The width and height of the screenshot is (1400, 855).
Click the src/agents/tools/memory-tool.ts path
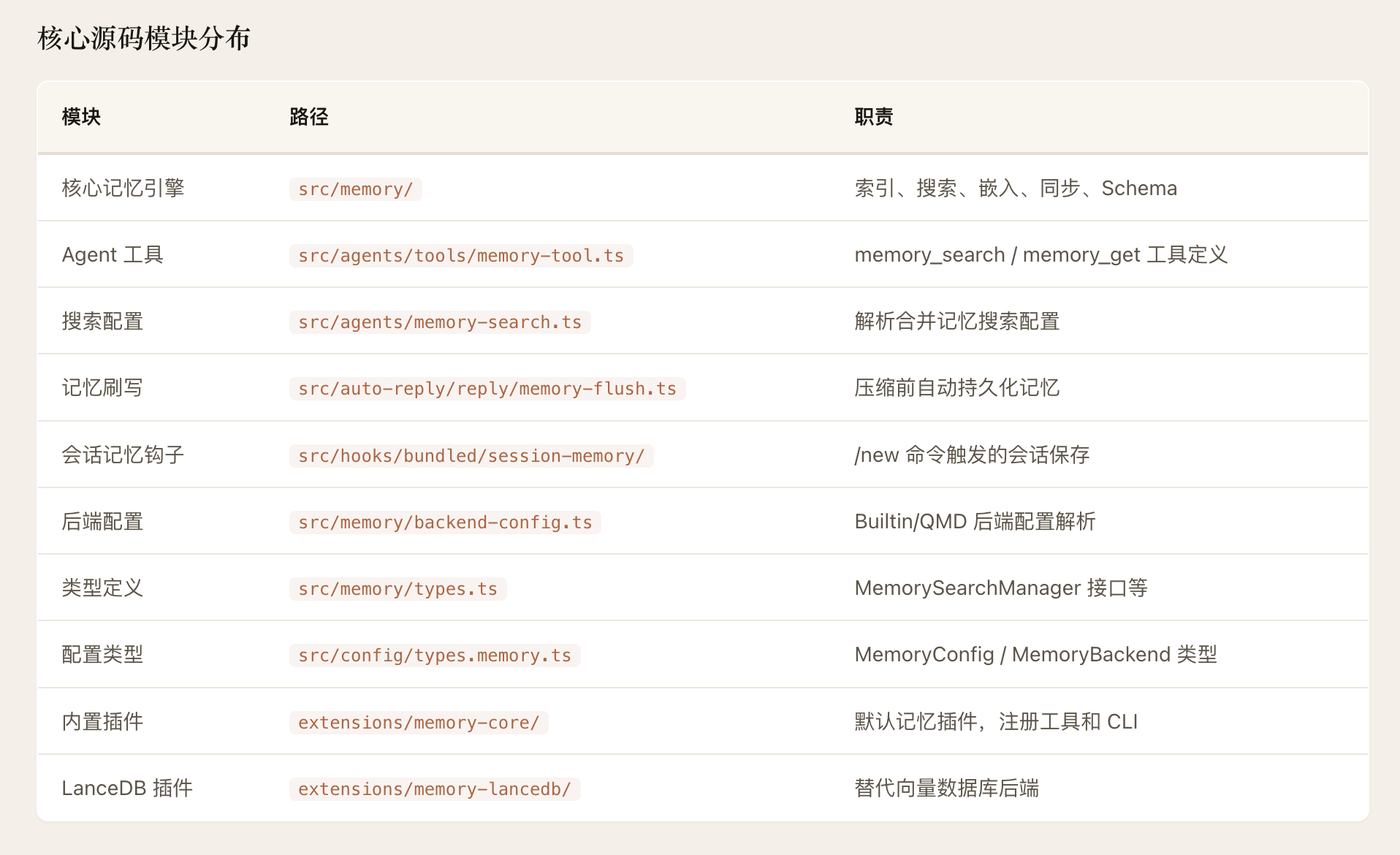[x=460, y=256]
